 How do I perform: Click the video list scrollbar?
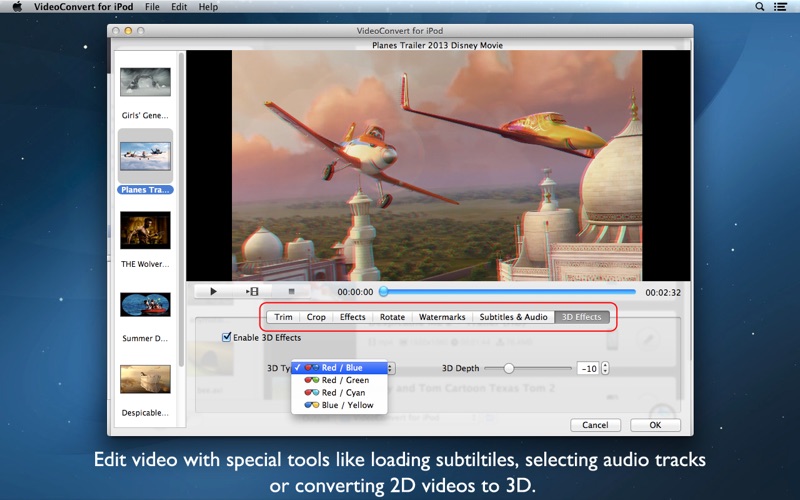181,209
